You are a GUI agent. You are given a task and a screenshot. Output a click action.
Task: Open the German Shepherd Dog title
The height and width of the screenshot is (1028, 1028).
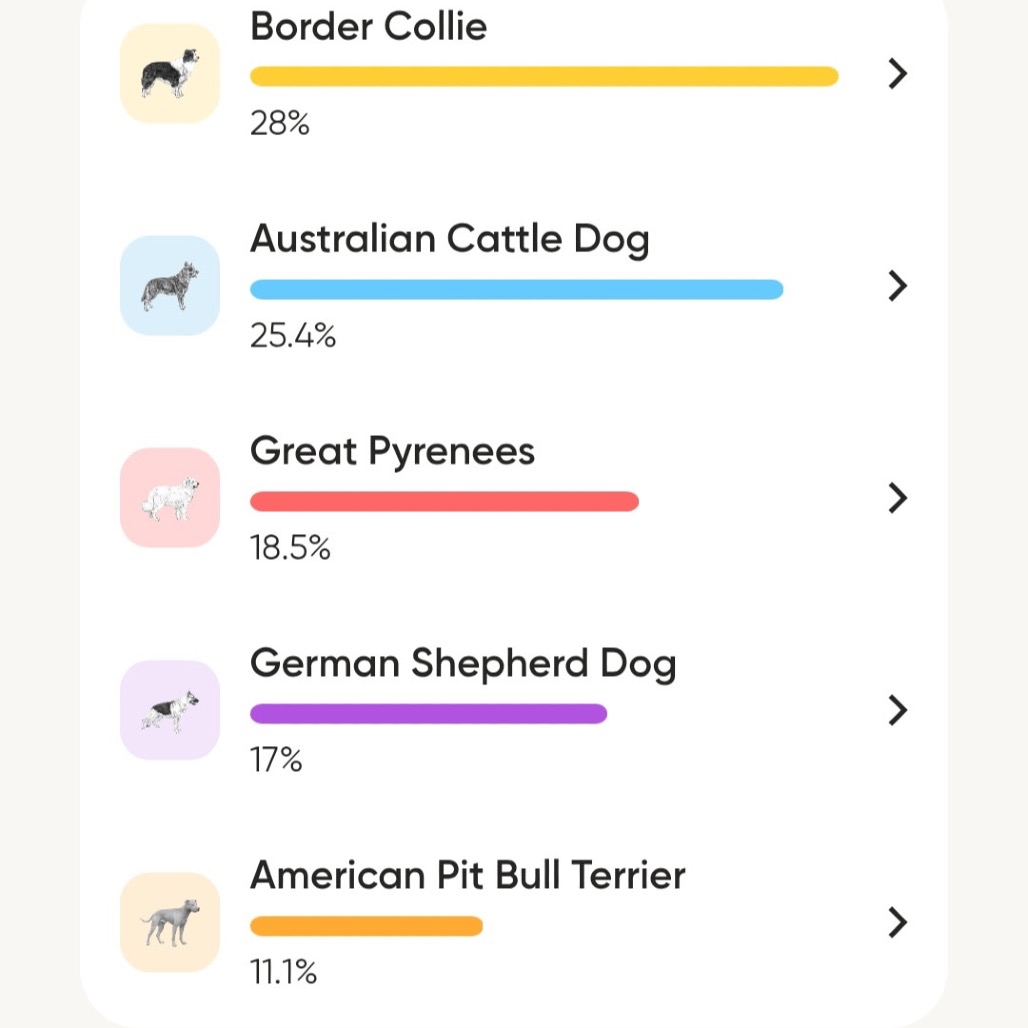click(463, 664)
